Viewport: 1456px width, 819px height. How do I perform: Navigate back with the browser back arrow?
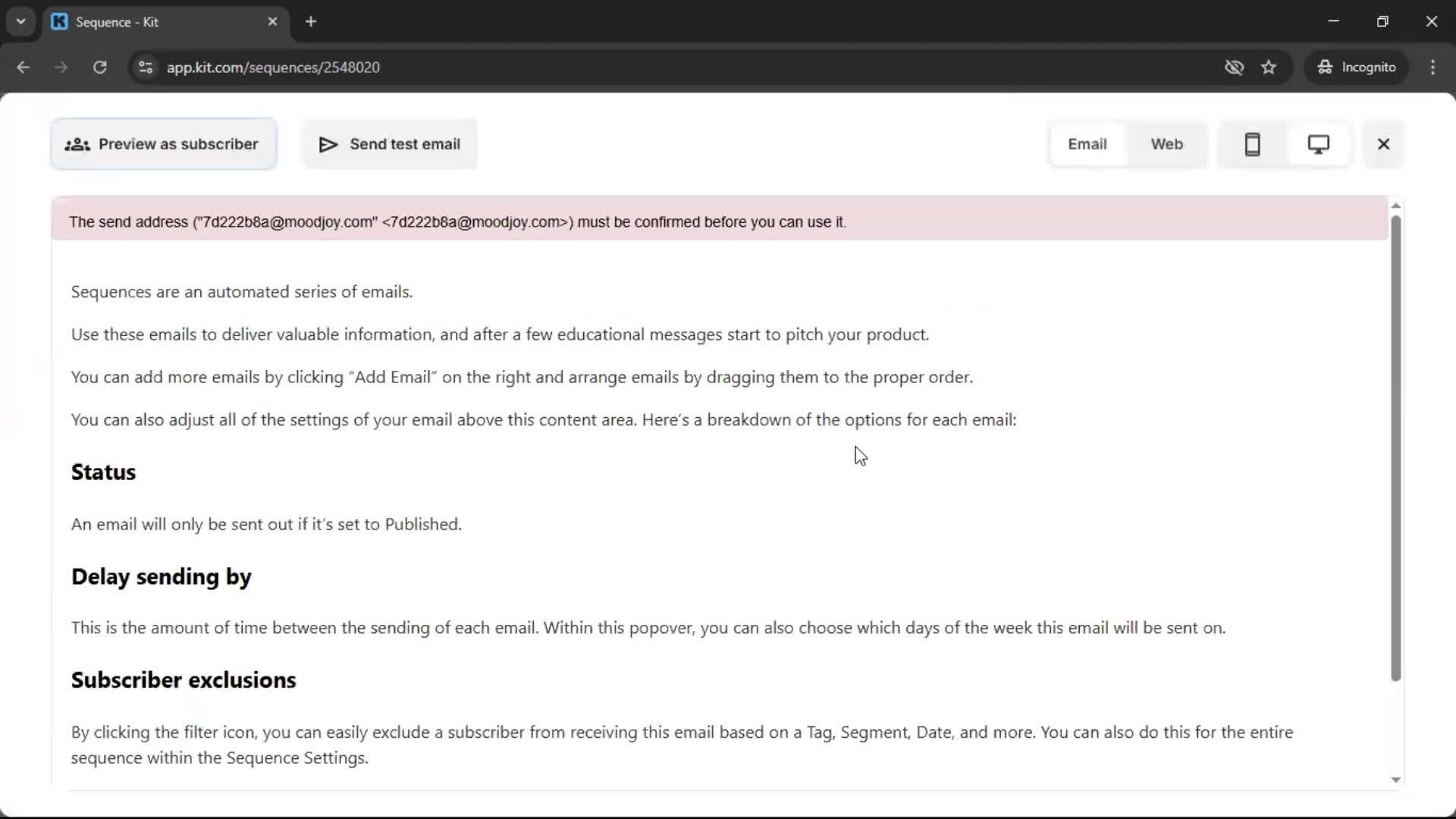(x=24, y=67)
